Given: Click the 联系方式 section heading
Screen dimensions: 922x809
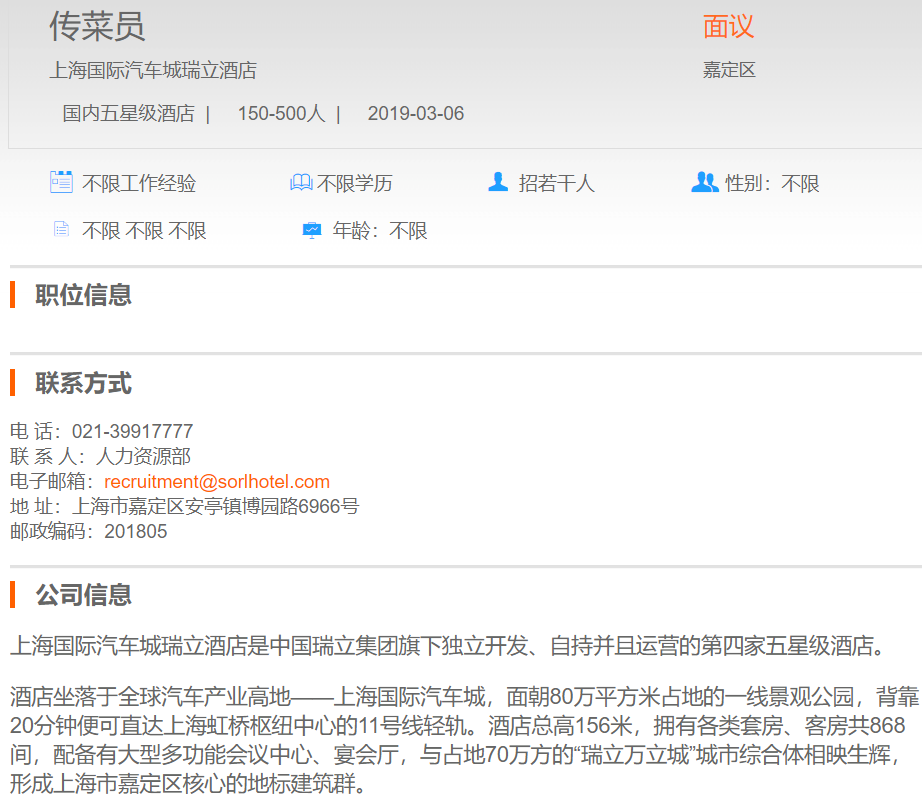Looking at the screenshot, I should tap(84, 383).
